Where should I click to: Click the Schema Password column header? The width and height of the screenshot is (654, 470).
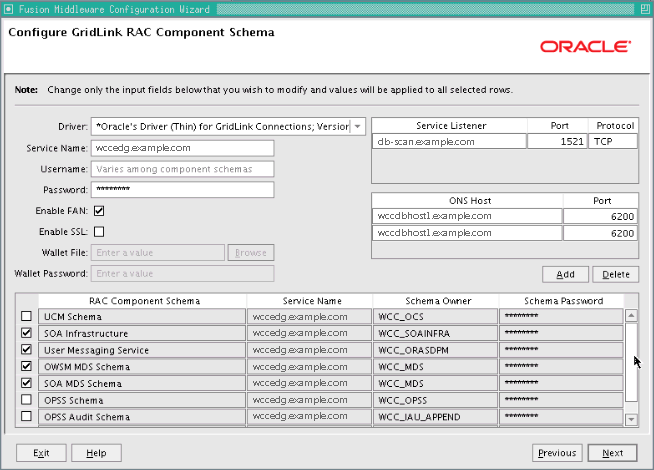[561, 301]
